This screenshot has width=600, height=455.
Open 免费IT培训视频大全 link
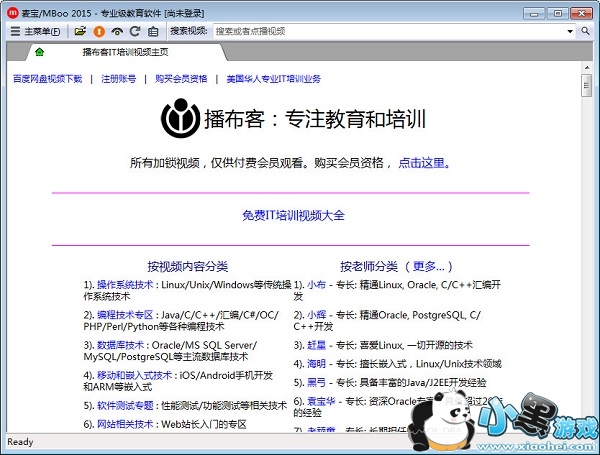coord(293,215)
